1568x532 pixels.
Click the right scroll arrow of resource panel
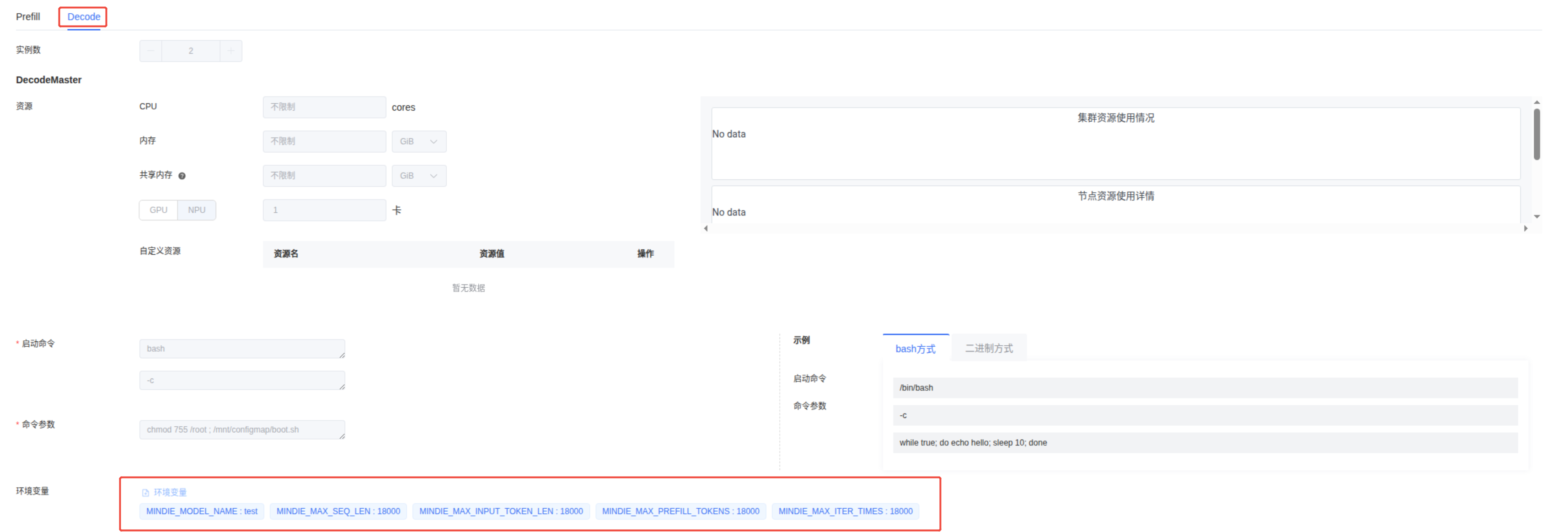(x=1525, y=229)
